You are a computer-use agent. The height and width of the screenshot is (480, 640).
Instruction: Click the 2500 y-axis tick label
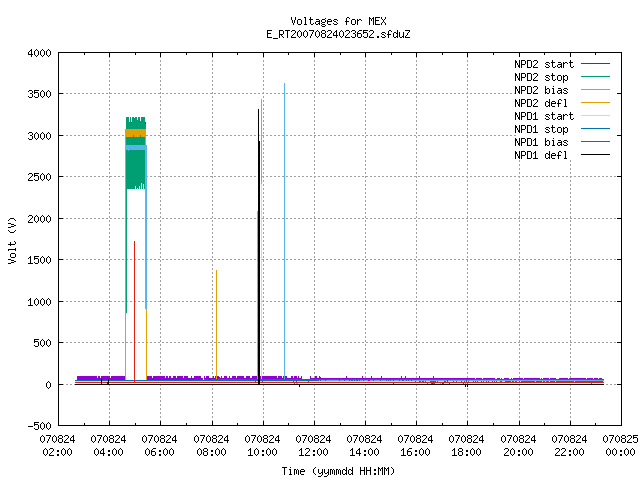pos(39,177)
